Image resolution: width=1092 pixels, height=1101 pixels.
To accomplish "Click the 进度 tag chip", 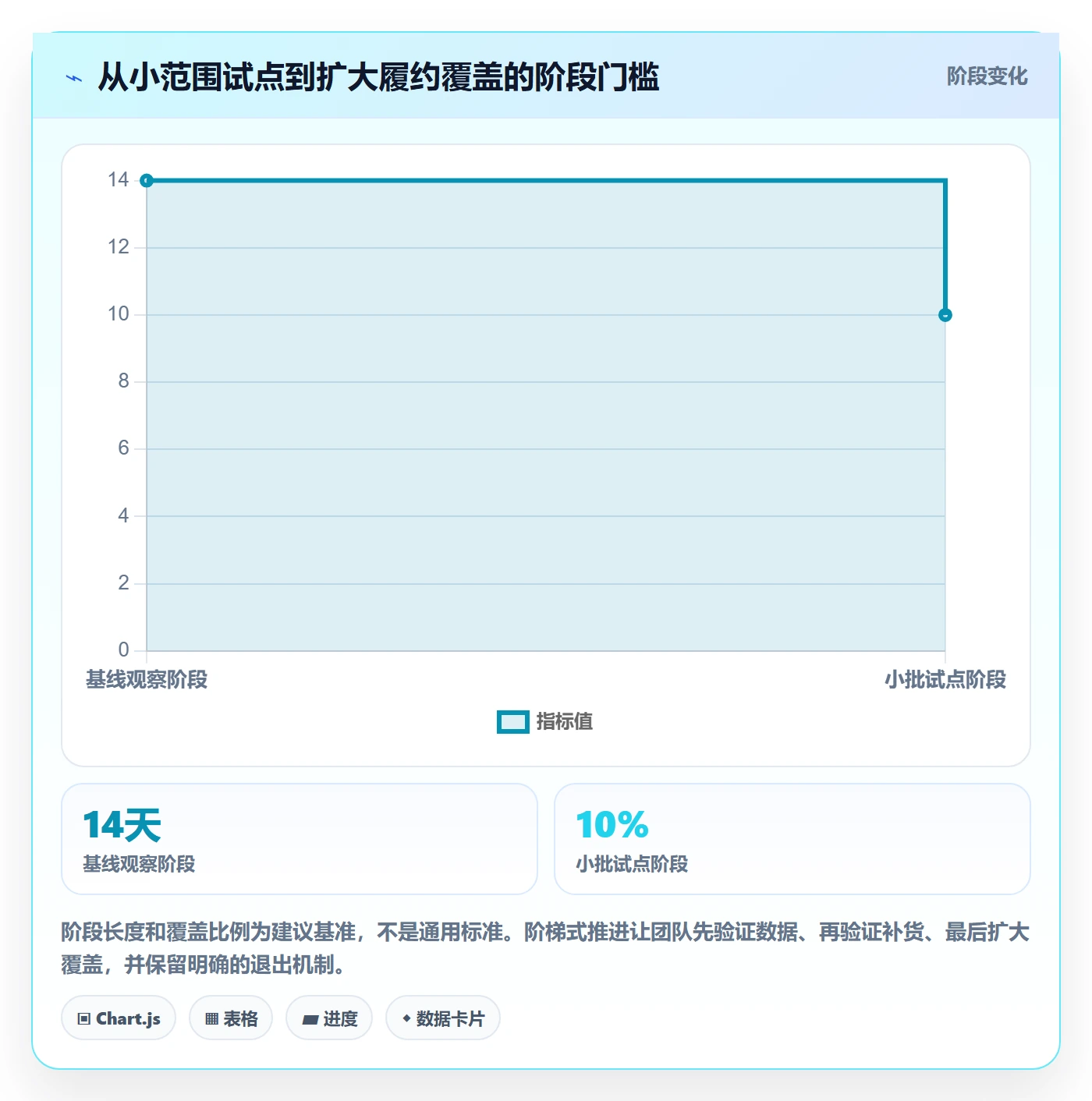I will tap(329, 1018).
